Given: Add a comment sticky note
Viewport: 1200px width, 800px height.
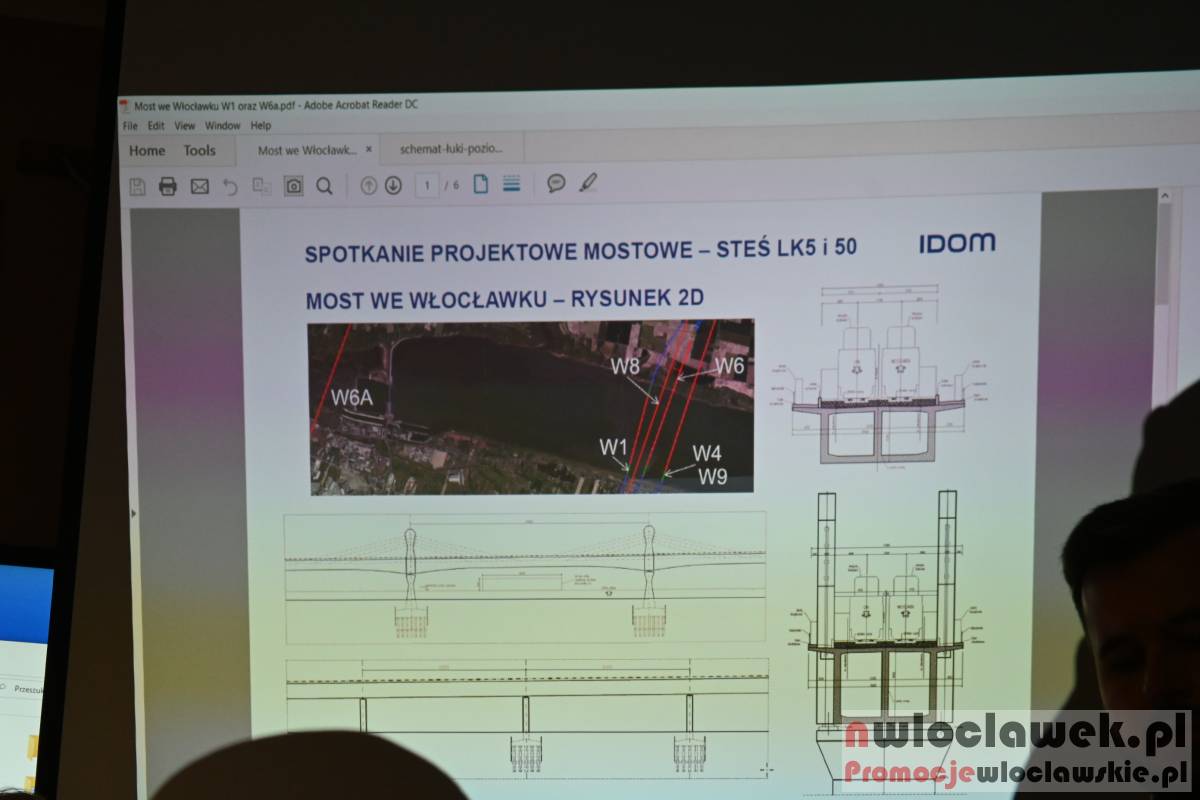Looking at the screenshot, I should point(557,183).
